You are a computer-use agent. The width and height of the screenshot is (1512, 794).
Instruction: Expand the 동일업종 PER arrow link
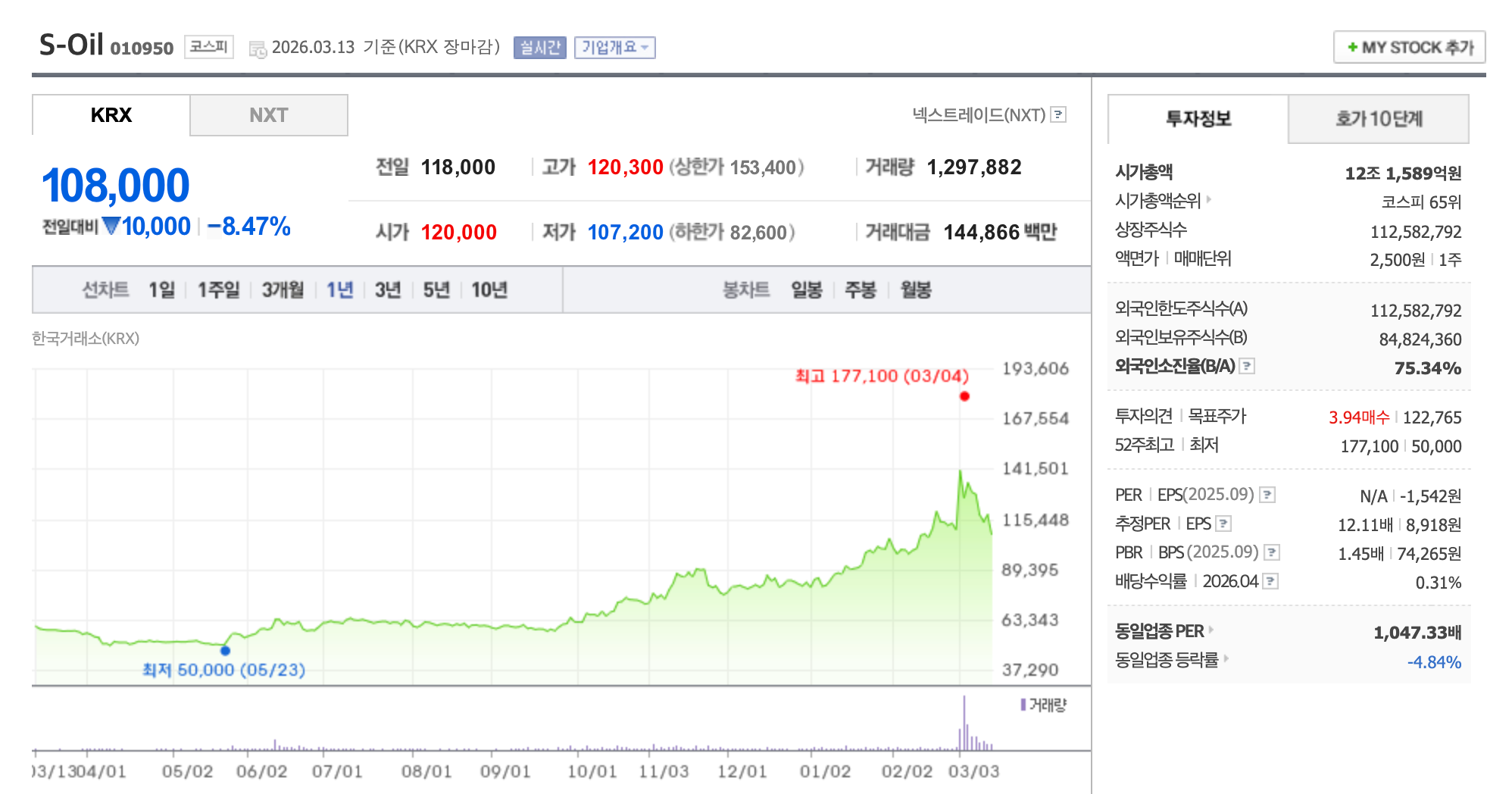coord(1211,630)
